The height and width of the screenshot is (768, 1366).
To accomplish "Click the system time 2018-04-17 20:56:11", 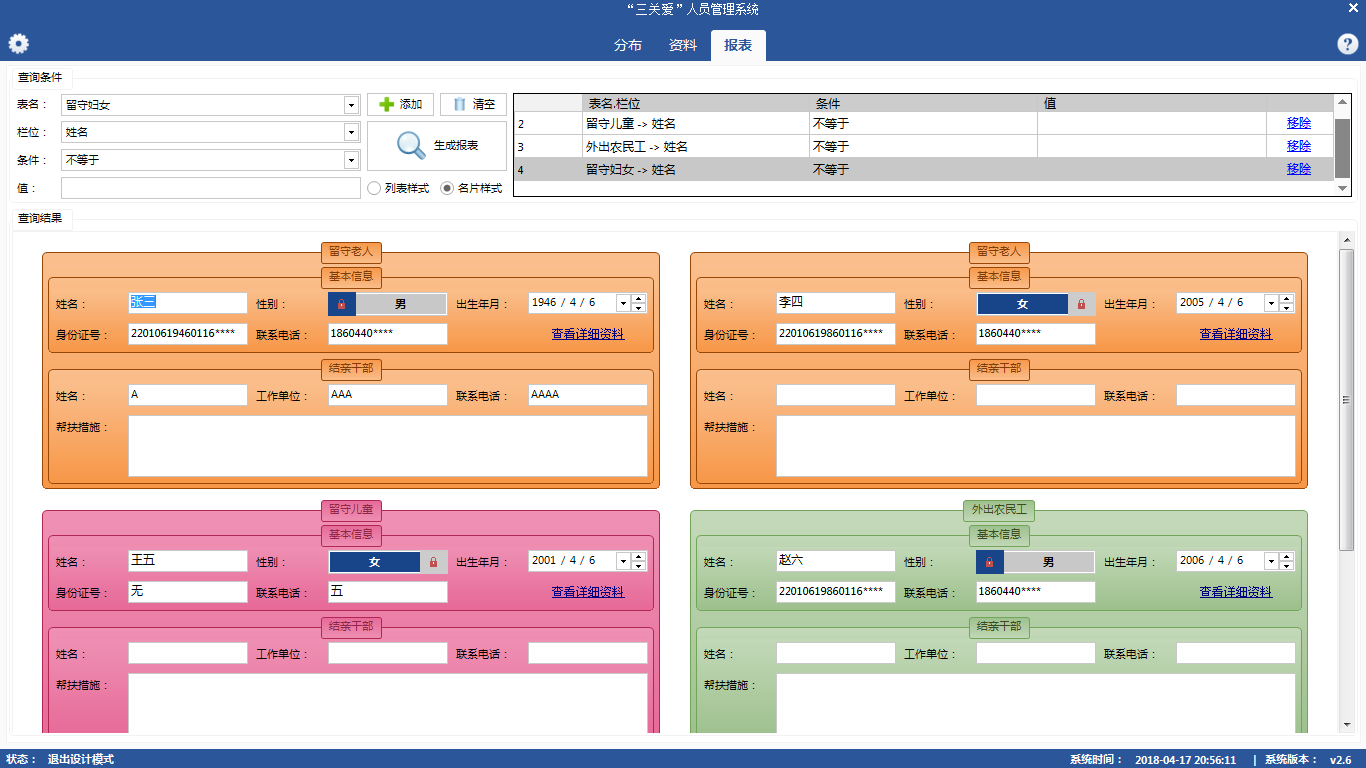I will (x=1186, y=759).
